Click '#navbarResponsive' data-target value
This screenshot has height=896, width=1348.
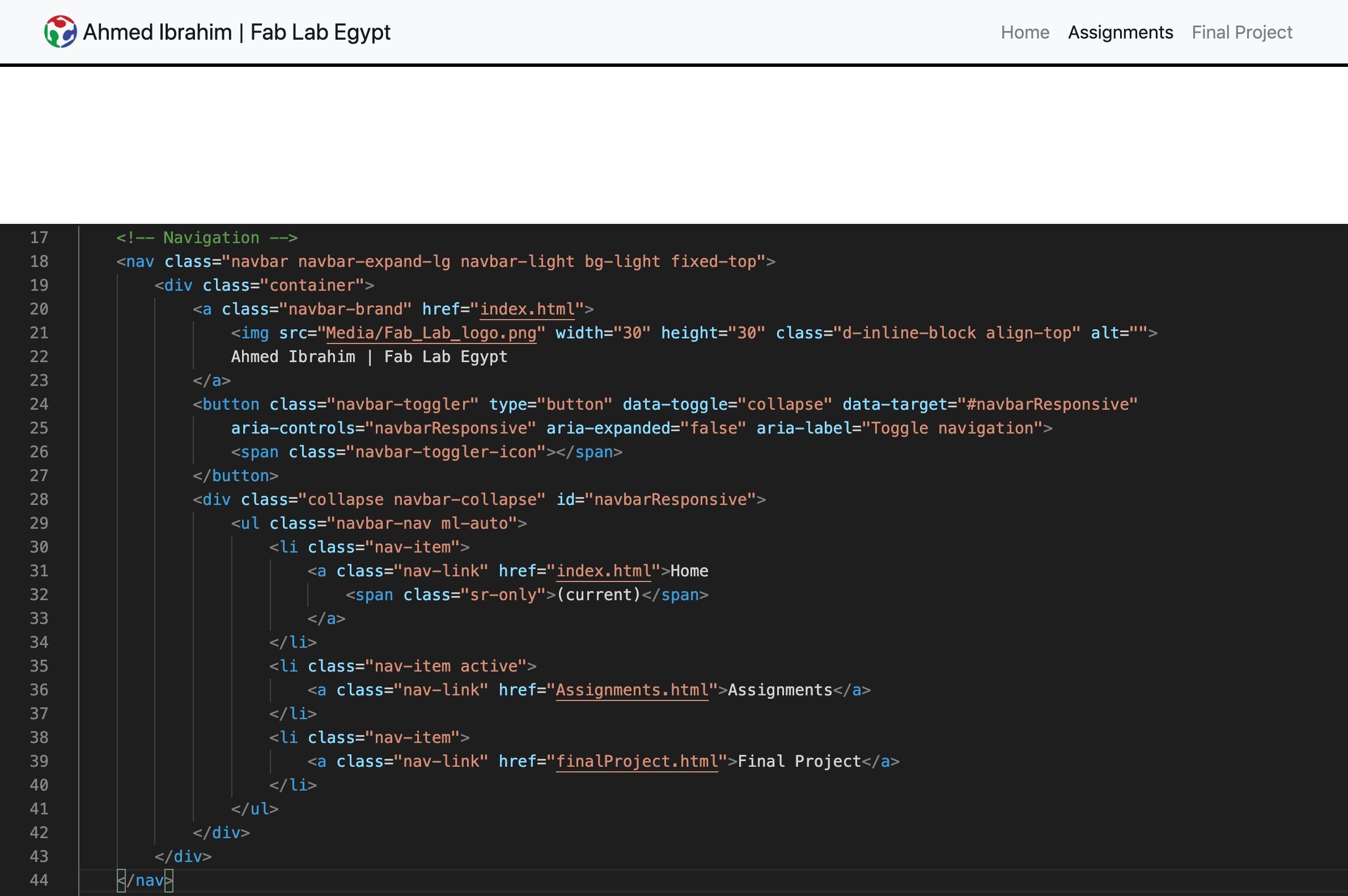pyautogui.click(x=1048, y=405)
